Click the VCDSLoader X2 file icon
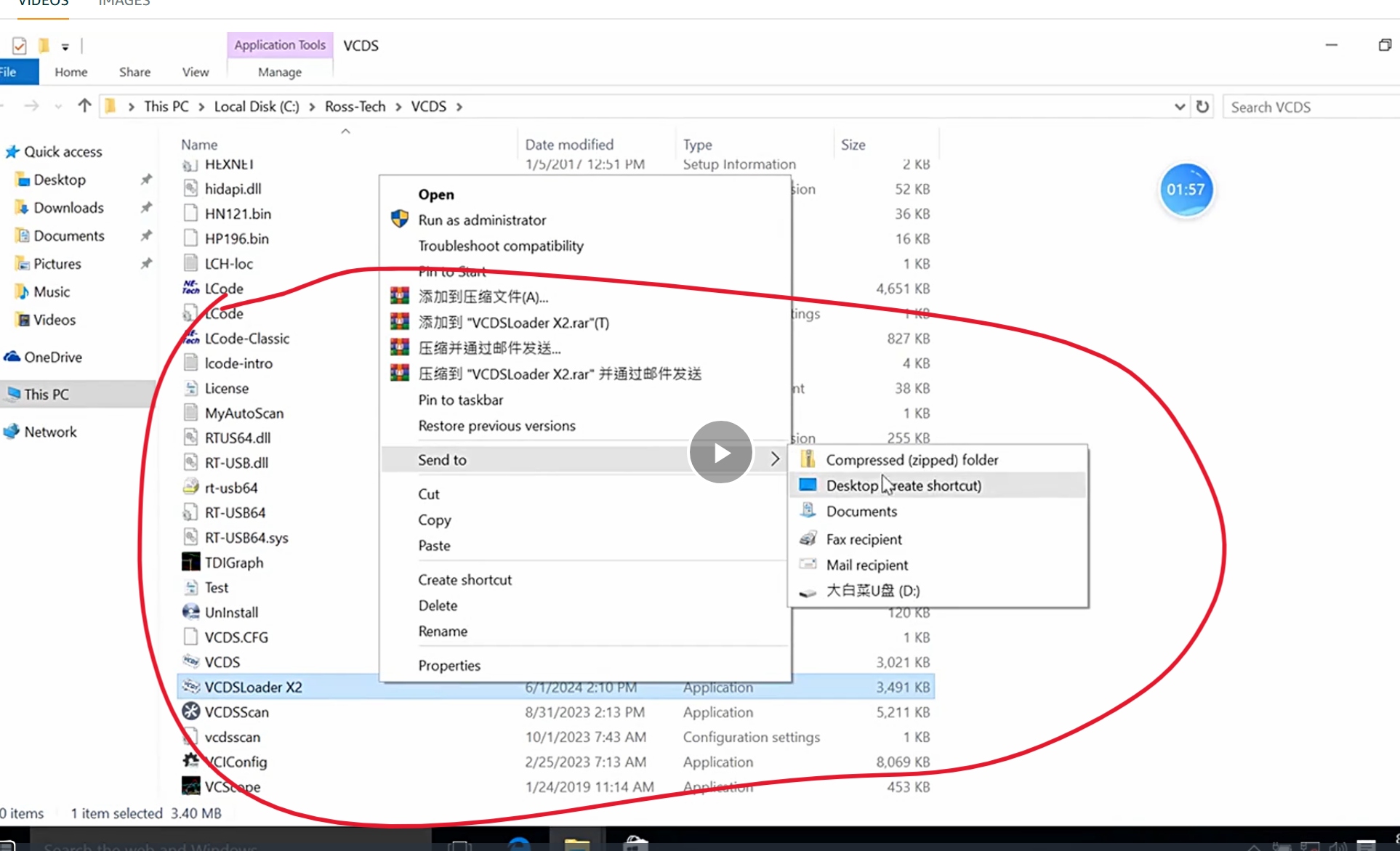This screenshot has height=851, width=1400. (x=190, y=686)
